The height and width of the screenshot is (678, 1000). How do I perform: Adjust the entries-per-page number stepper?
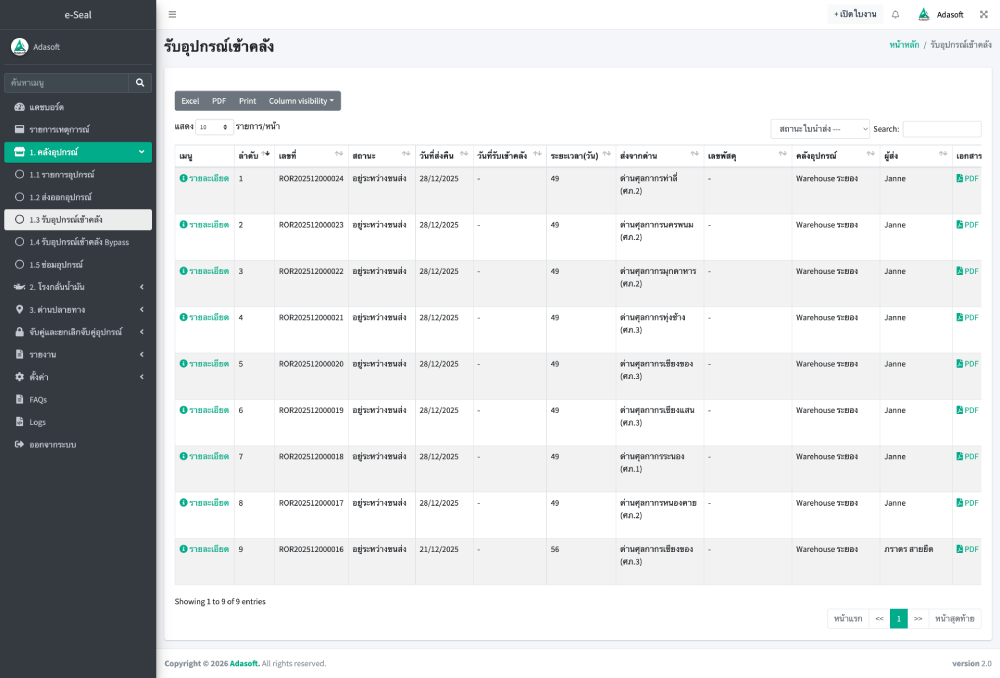tap(224, 127)
